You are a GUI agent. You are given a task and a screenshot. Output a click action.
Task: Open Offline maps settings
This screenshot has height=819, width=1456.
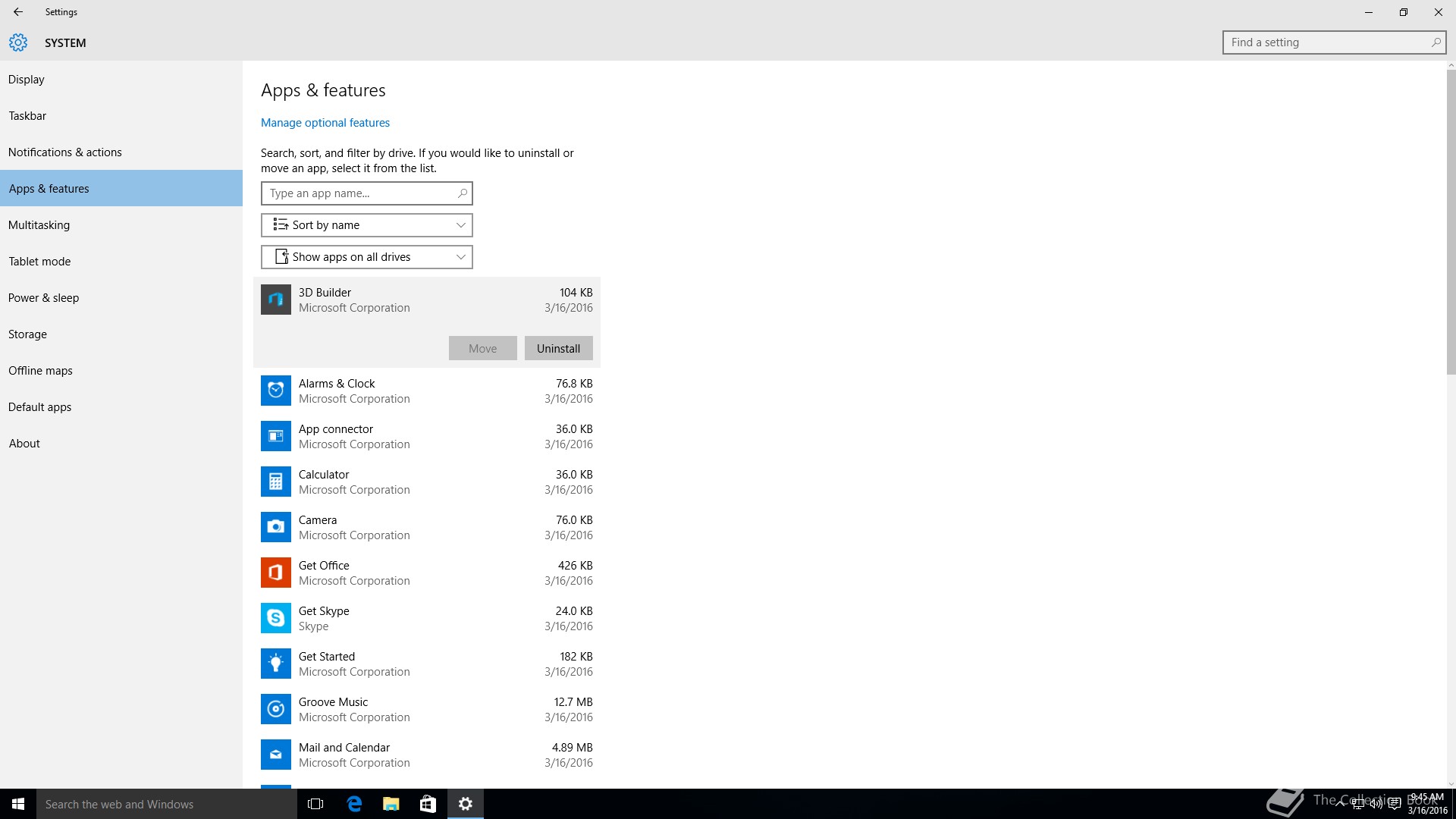(121, 371)
